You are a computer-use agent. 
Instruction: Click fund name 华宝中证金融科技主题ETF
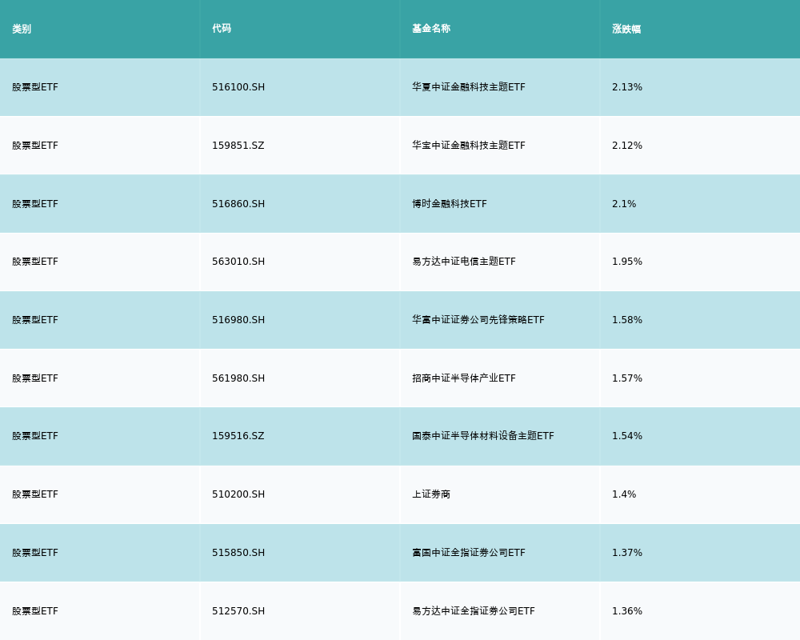click(468, 145)
